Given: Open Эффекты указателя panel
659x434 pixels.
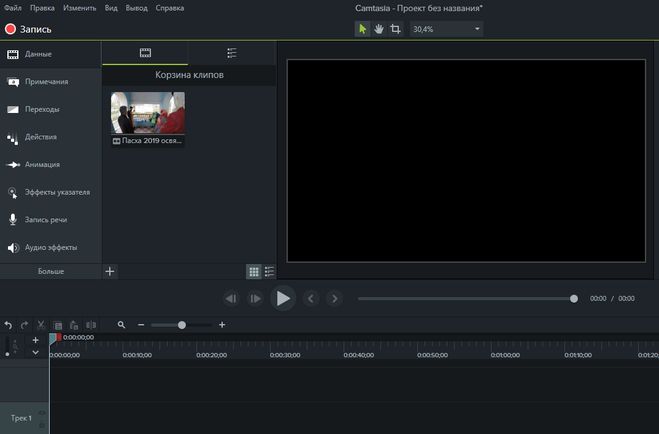Looking at the screenshot, I should tap(50, 192).
